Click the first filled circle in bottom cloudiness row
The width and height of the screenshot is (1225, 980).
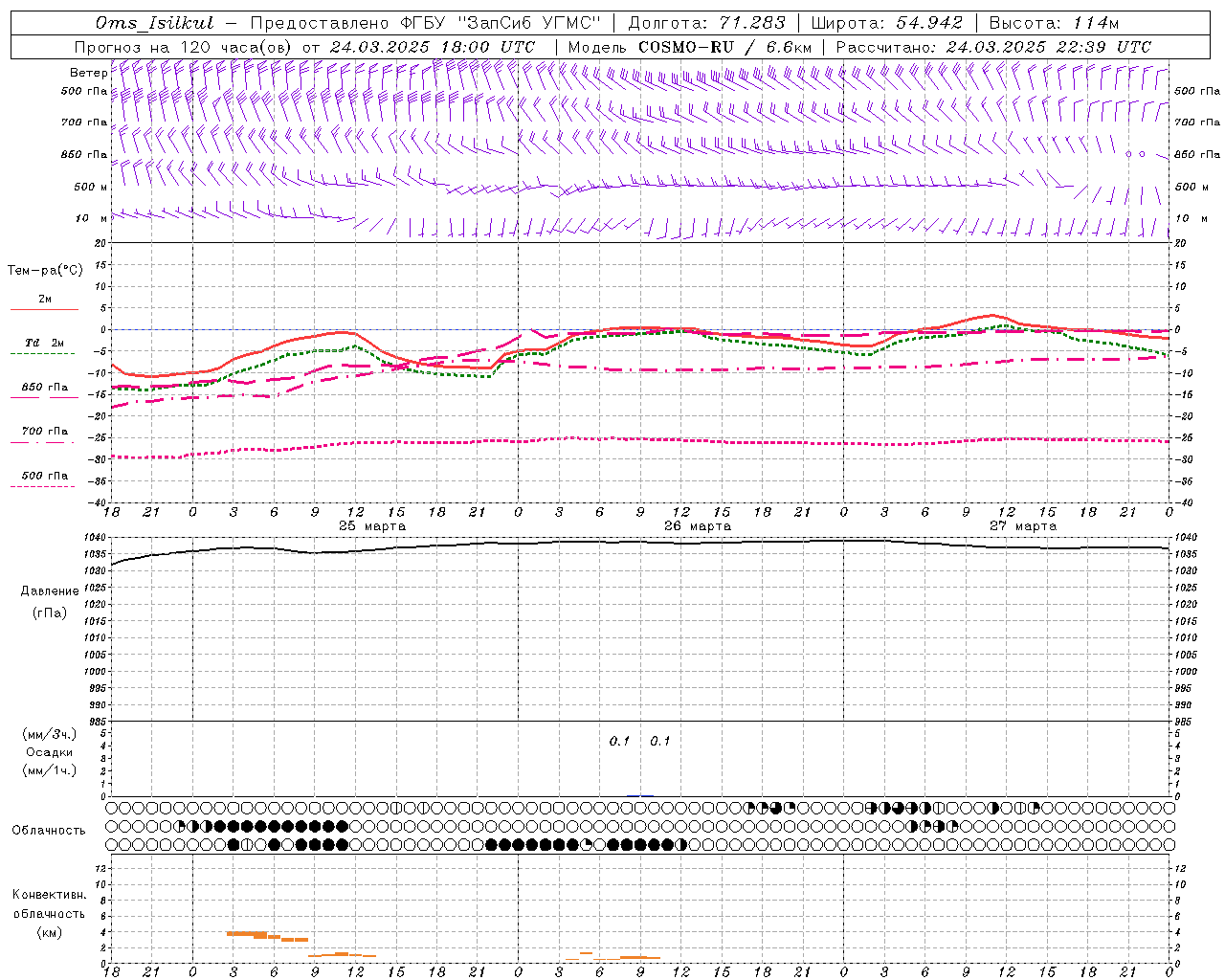(x=234, y=845)
